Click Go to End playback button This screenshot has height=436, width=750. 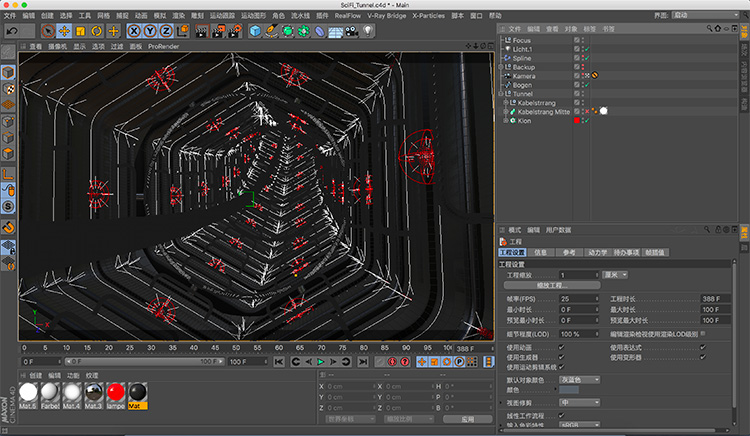(x=363, y=362)
